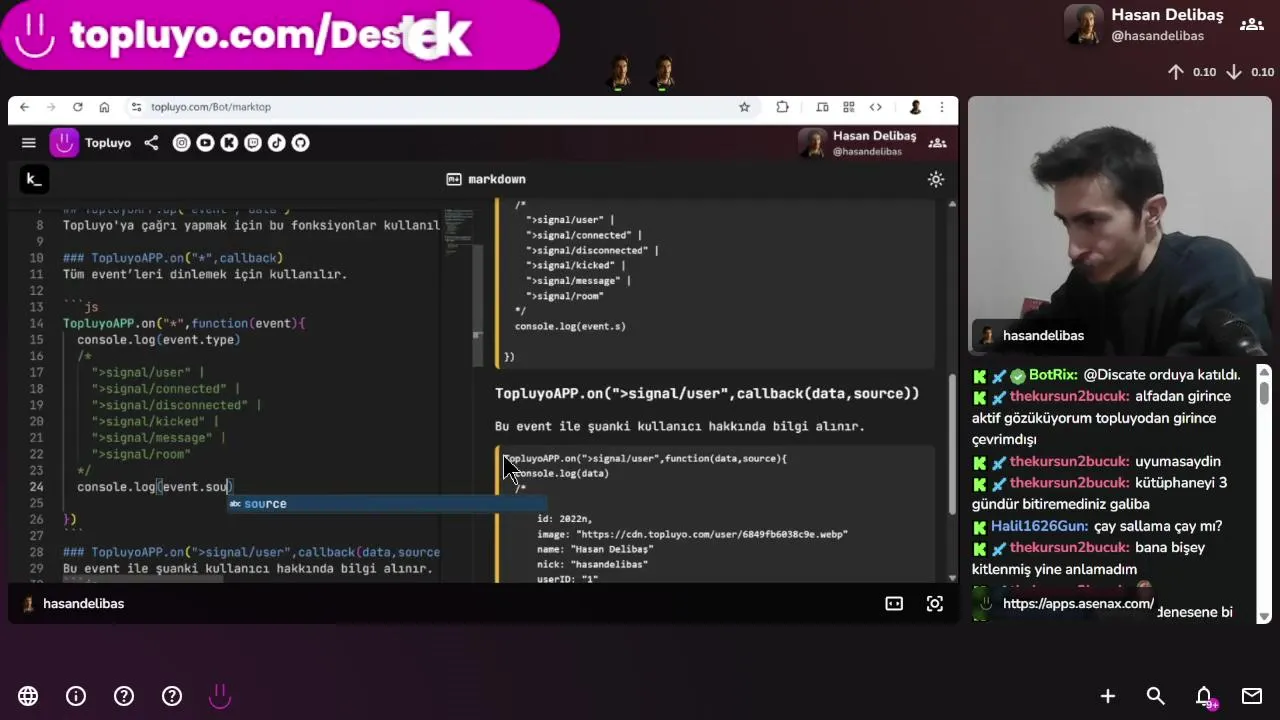Click the preview heading TopluyoAPP.on(">signal/user"

(707, 393)
